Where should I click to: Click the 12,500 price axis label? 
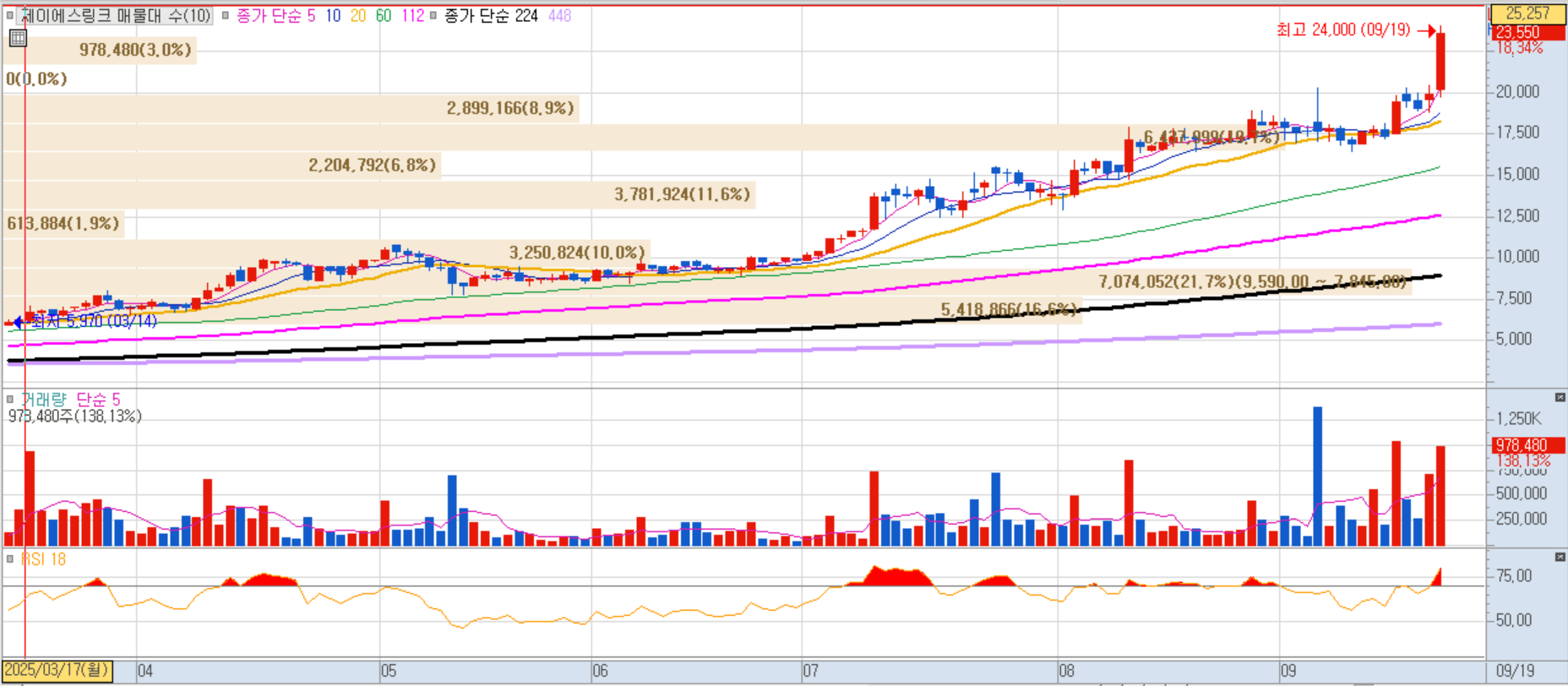click(x=1517, y=215)
